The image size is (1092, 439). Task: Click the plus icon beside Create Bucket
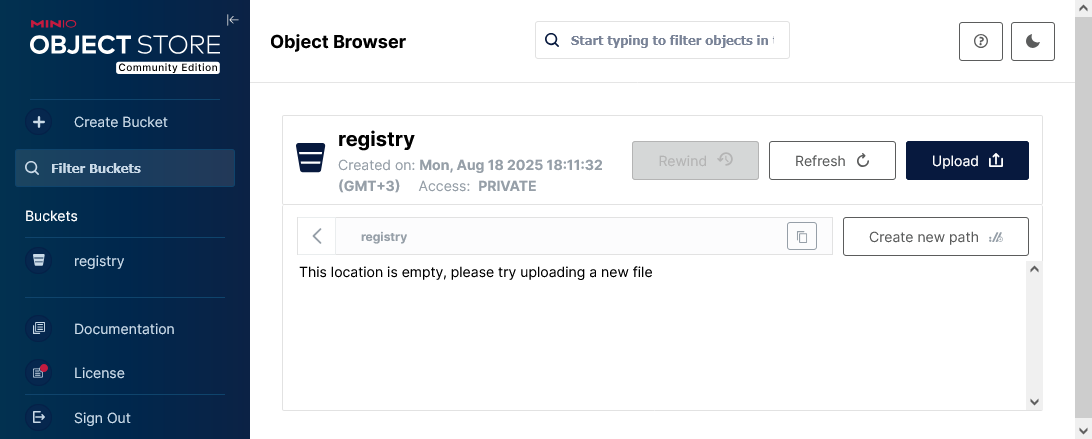coord(39,122)
